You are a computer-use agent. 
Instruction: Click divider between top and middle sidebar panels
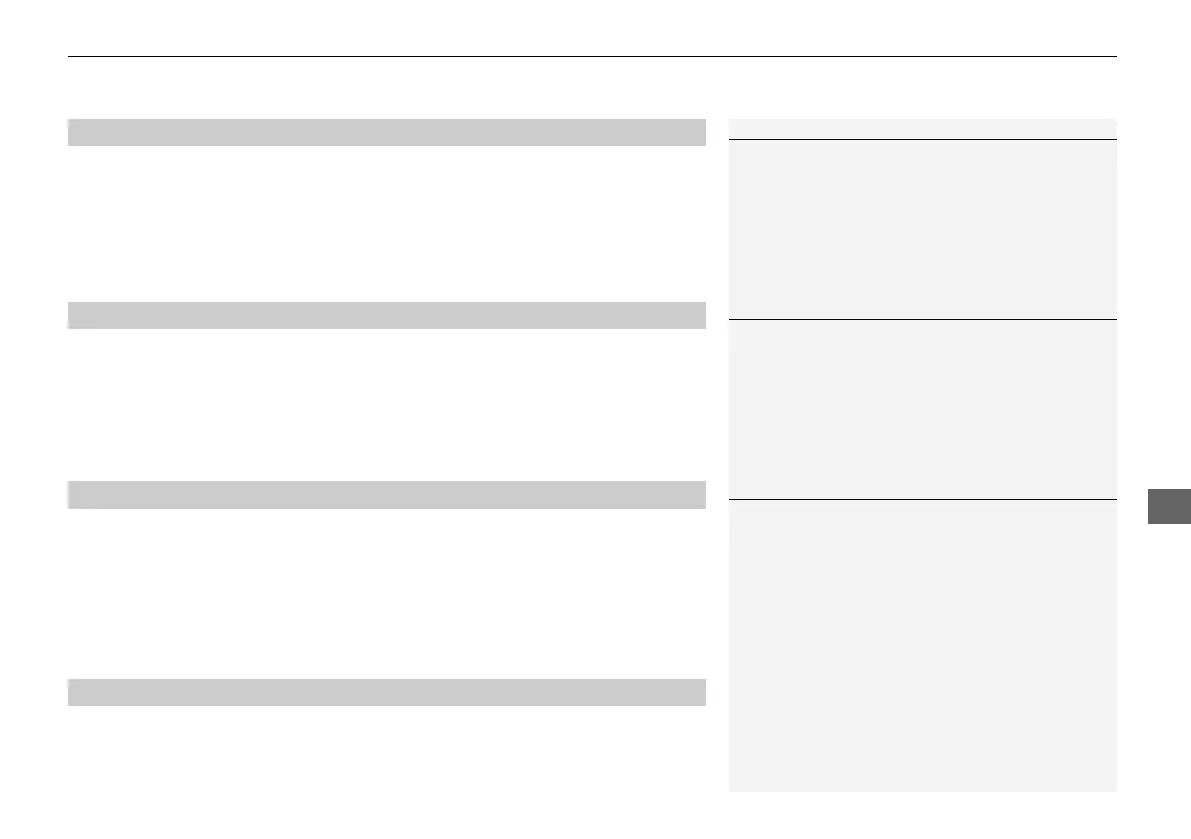pyautogui.click(x=922, y=319)
